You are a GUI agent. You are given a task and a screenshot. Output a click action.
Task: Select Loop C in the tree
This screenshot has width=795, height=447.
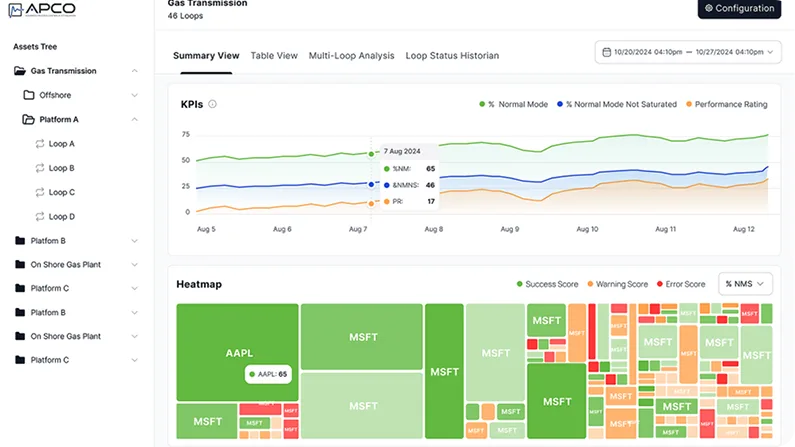coord(61,193)
